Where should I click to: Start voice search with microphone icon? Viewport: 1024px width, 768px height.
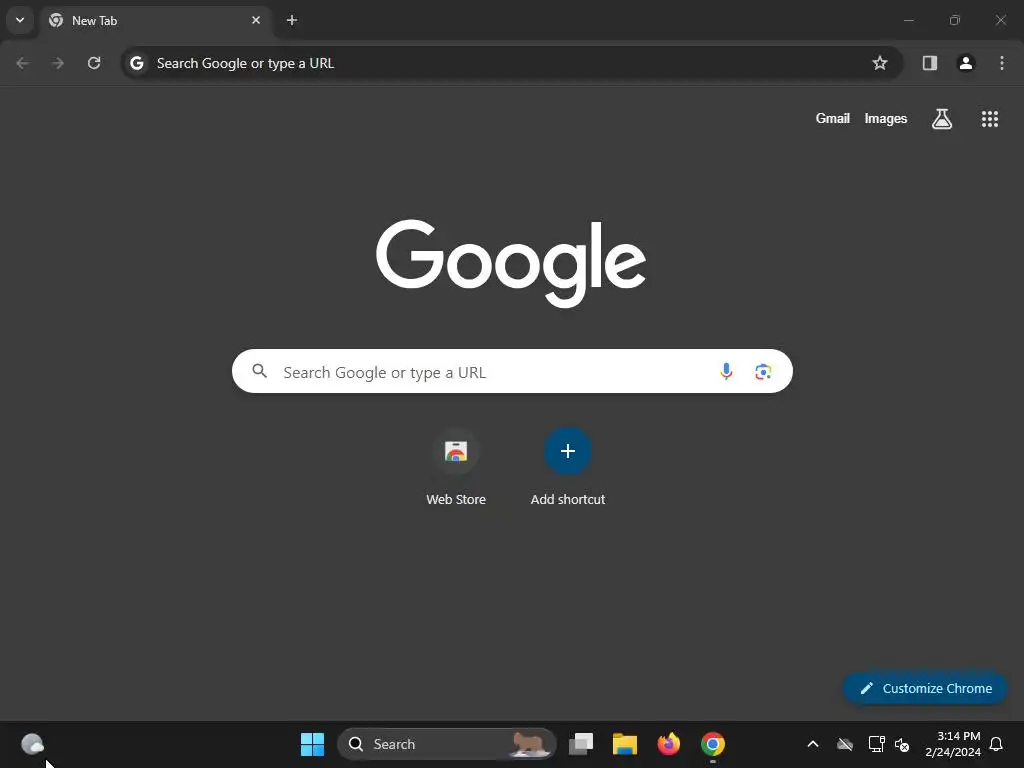[x=726, y=372]
